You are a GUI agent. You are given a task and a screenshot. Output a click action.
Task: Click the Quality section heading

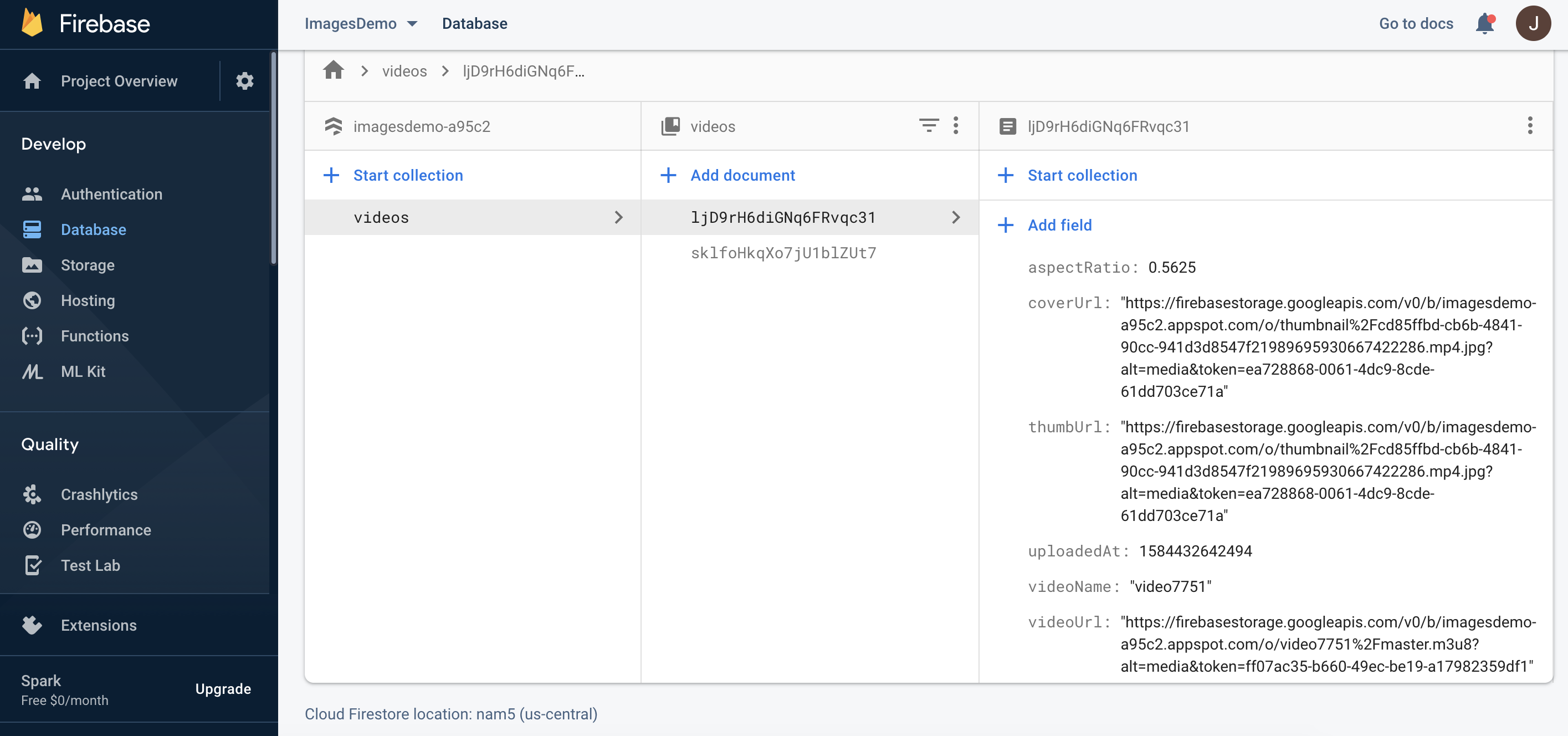(x=50, y=444)
